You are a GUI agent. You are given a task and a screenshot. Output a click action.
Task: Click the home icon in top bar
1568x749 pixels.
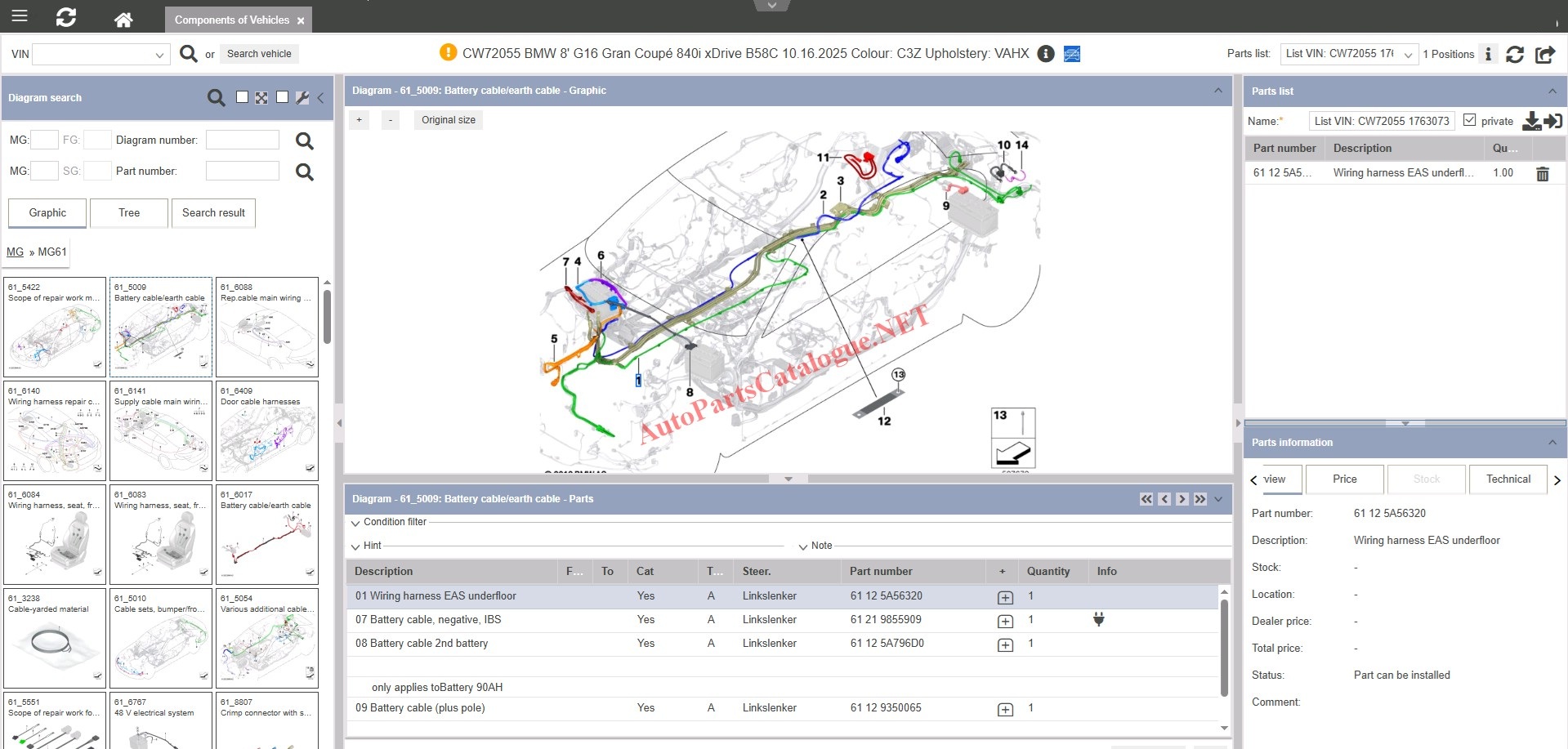(123, 19)
